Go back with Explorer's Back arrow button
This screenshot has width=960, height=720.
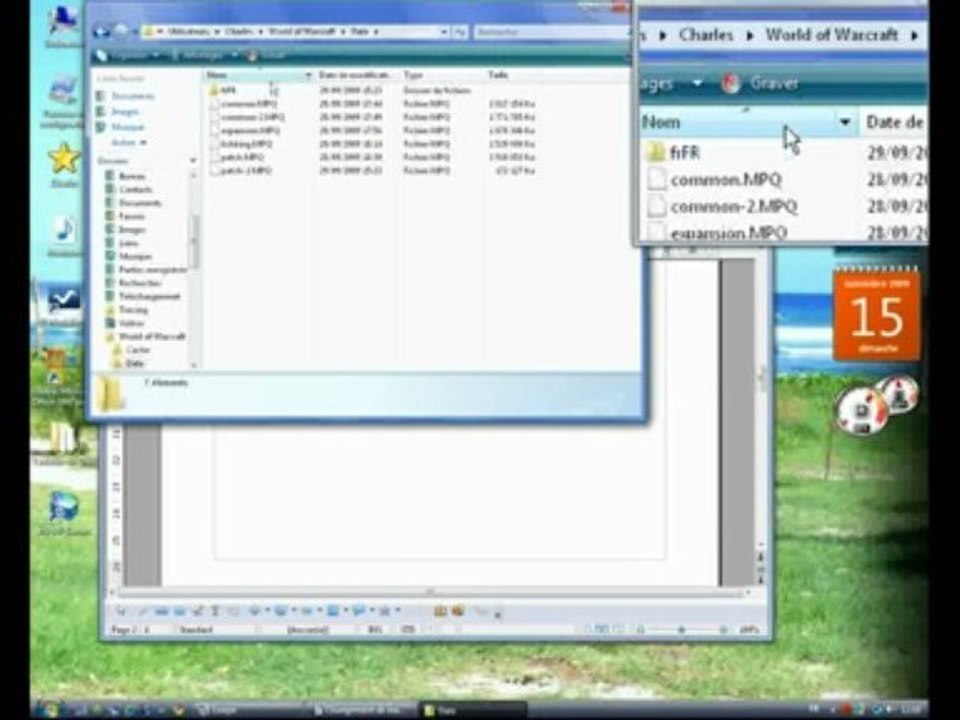(x=102, y=31)
